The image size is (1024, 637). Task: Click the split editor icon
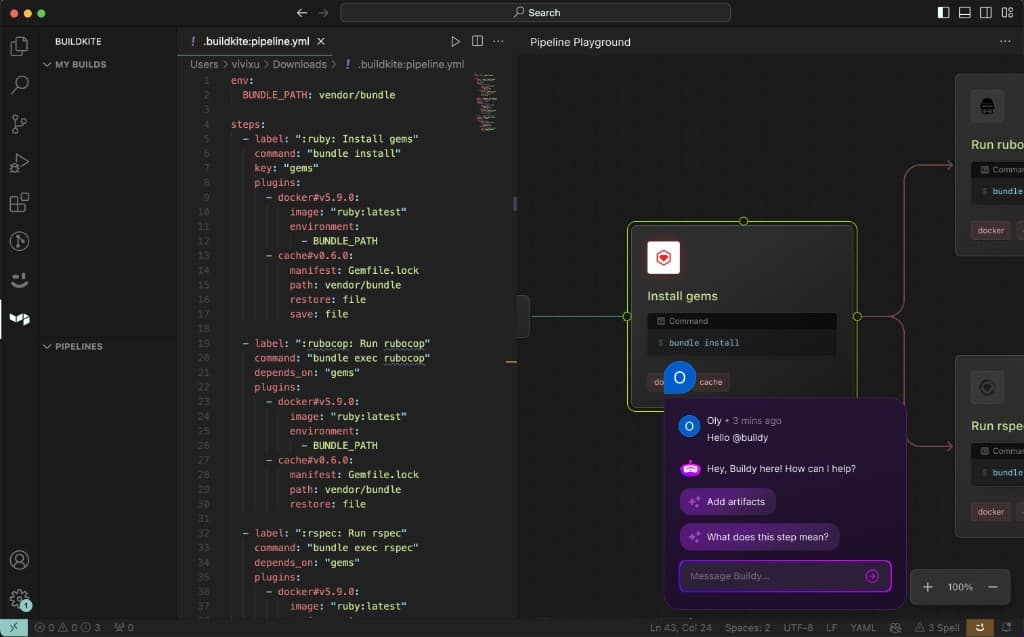tap(477, 42)
